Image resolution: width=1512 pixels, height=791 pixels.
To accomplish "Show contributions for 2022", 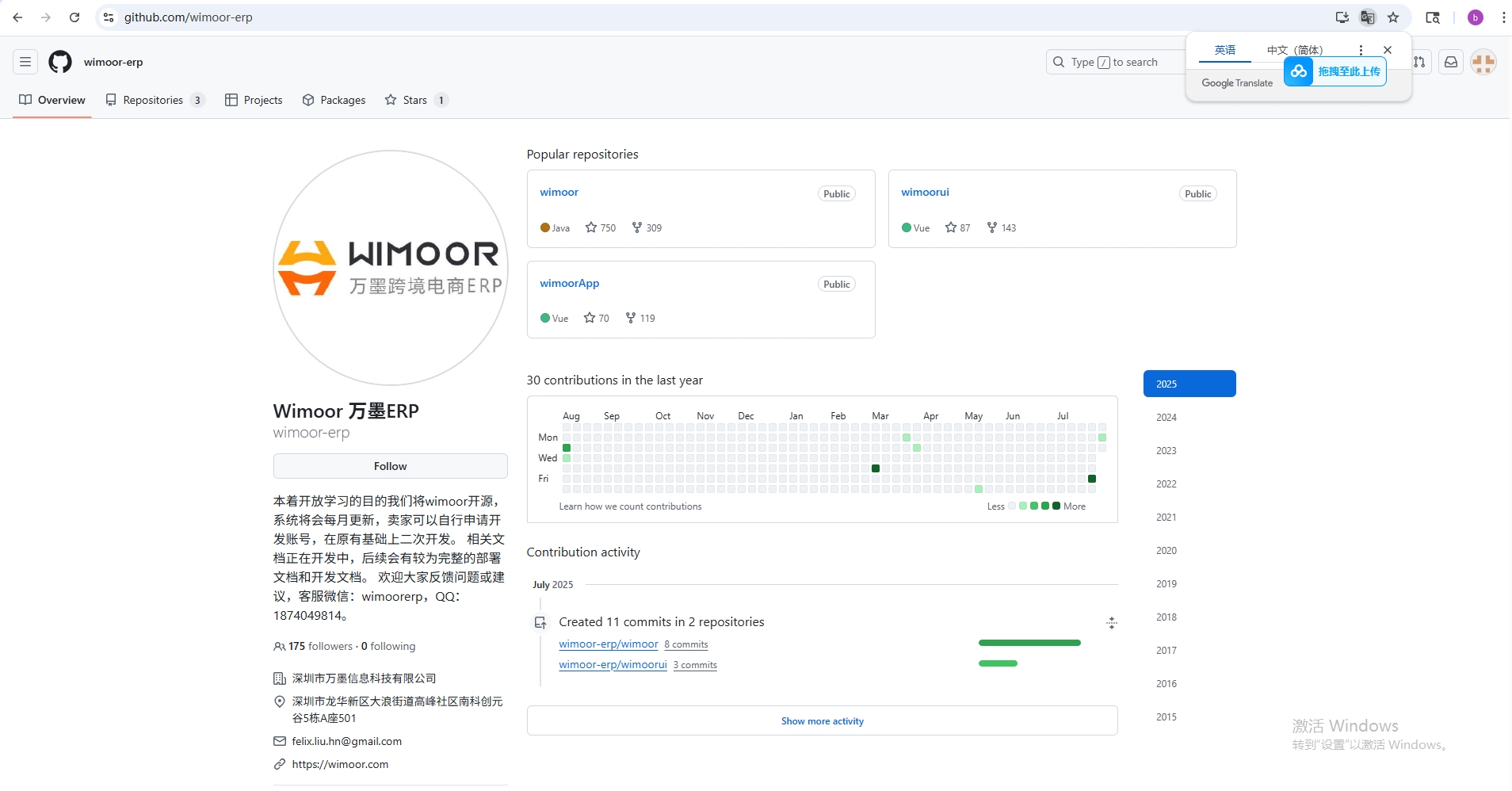I will [1189, 483].
